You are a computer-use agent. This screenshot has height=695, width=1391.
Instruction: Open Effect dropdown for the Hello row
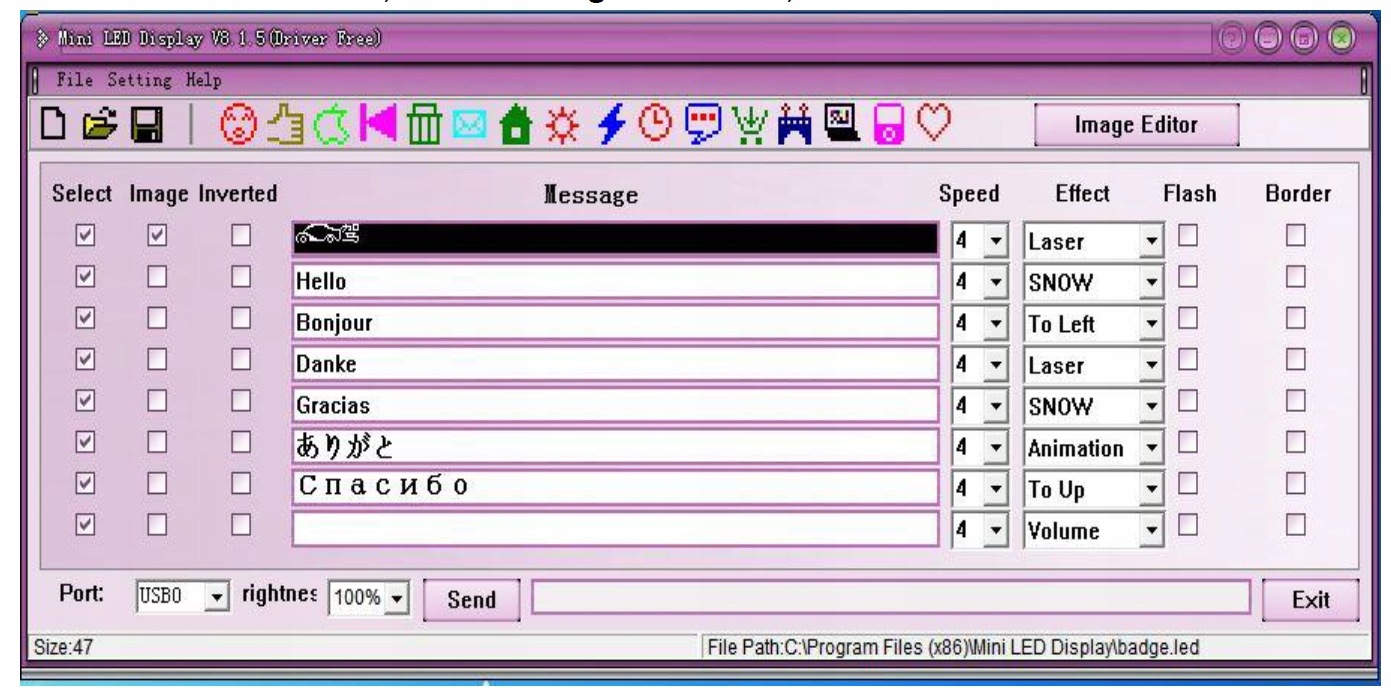(1152, 284)
